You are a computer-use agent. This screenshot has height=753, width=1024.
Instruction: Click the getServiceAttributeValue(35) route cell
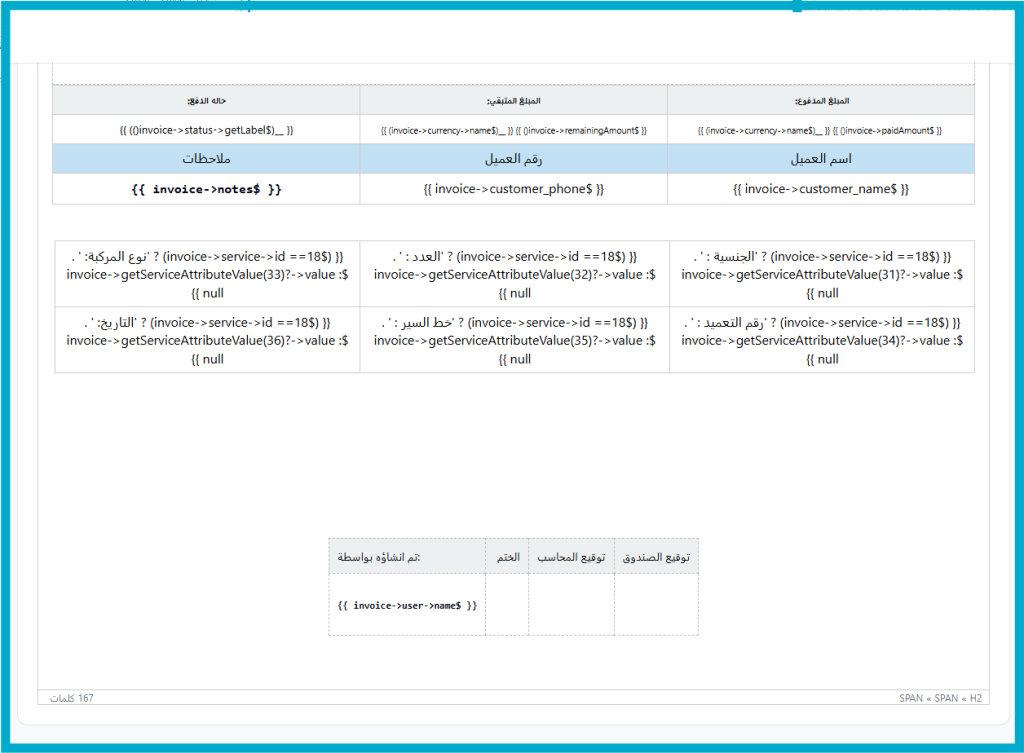[x=514, y=340]
